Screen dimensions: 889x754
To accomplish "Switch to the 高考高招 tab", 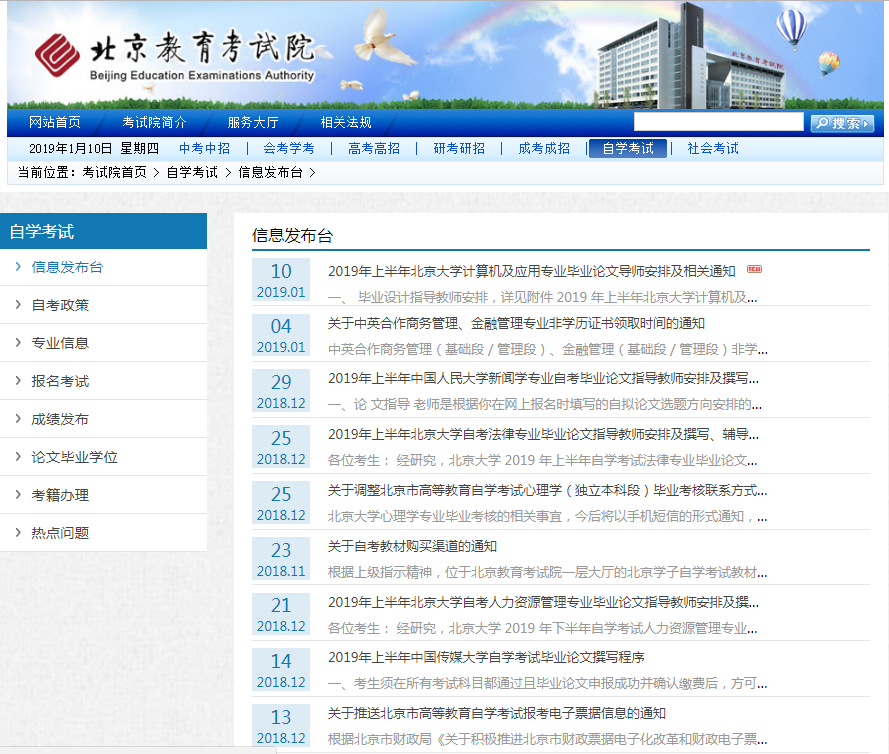I will (374, 148).
